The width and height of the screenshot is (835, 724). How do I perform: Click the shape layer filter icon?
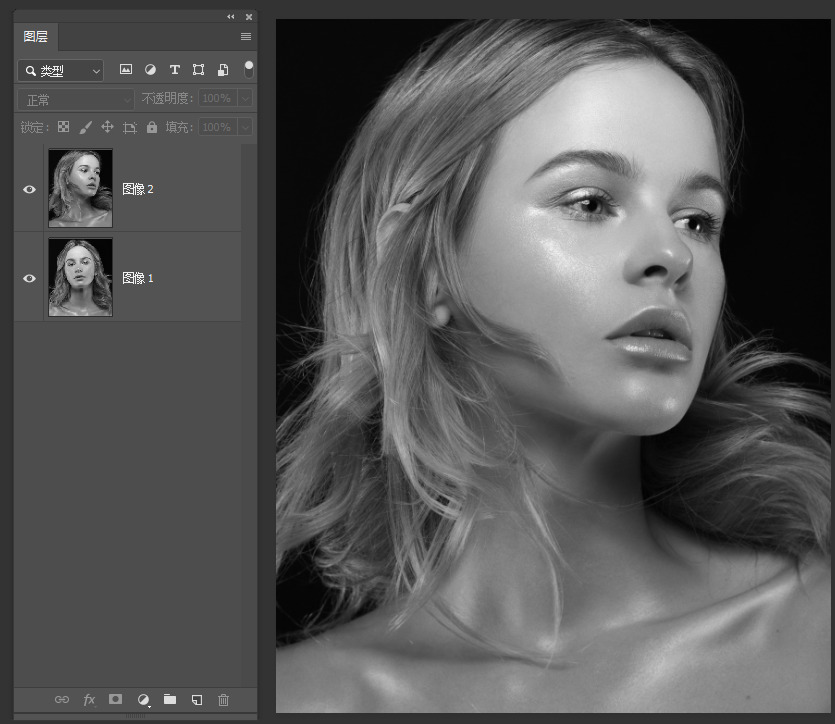(198, 70)
